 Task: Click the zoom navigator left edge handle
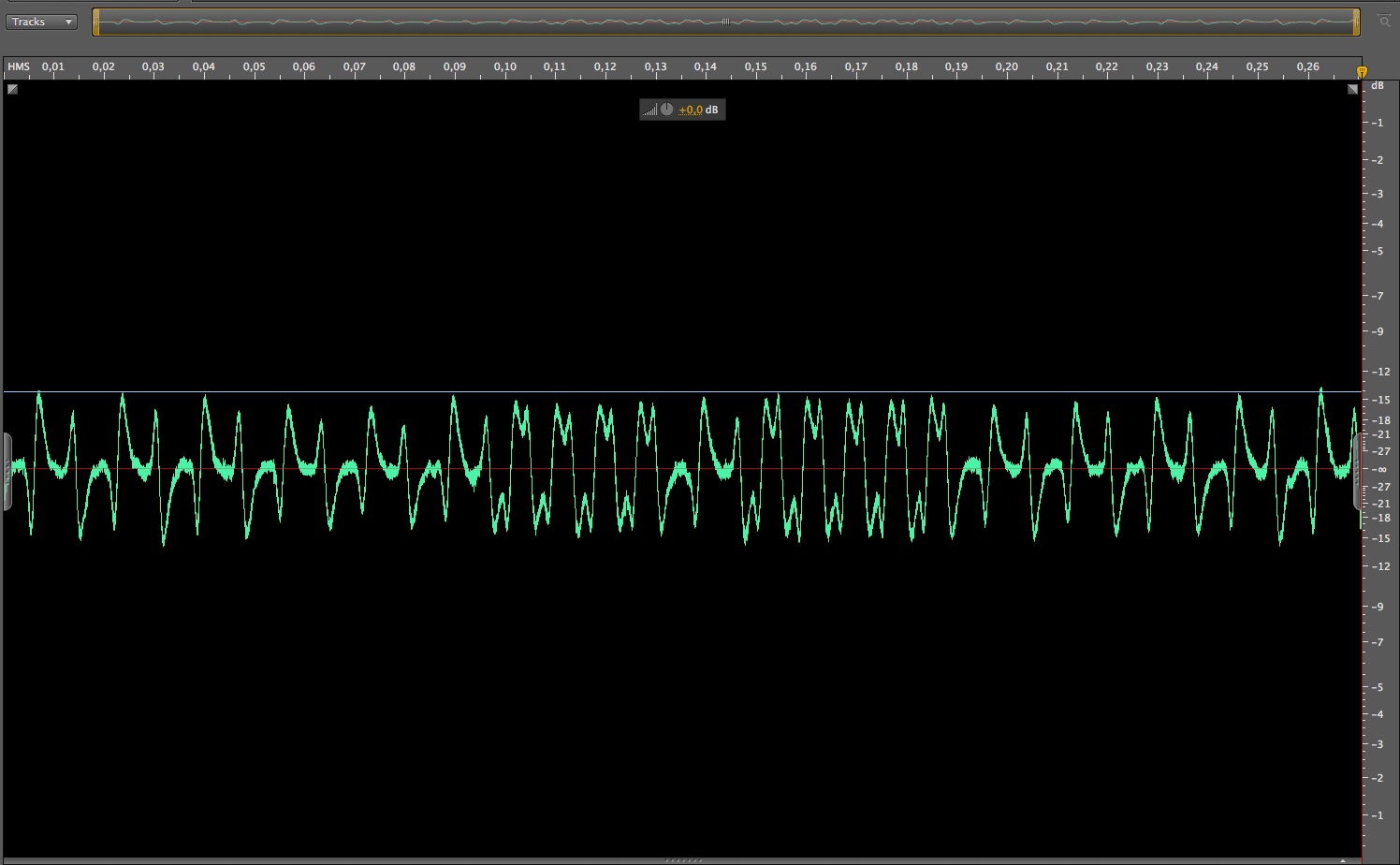[95, 22]
